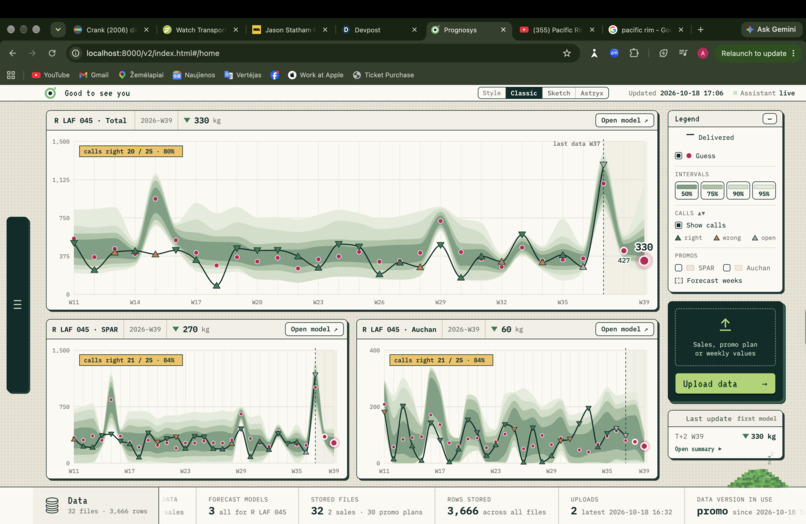Click the DATA VERSION promo stat
This screenshot has height=524, width=806.
(x=745, y=506)
